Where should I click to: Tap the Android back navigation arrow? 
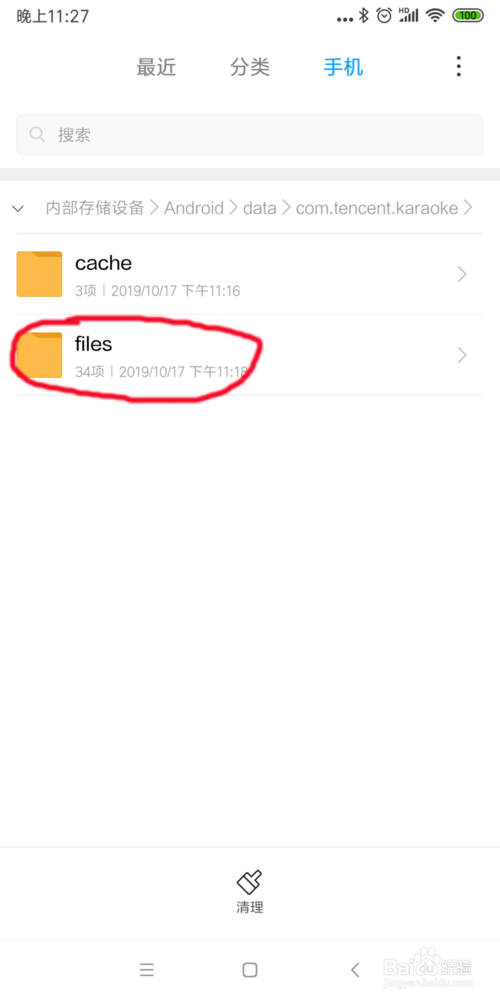[x=355, y=970]
